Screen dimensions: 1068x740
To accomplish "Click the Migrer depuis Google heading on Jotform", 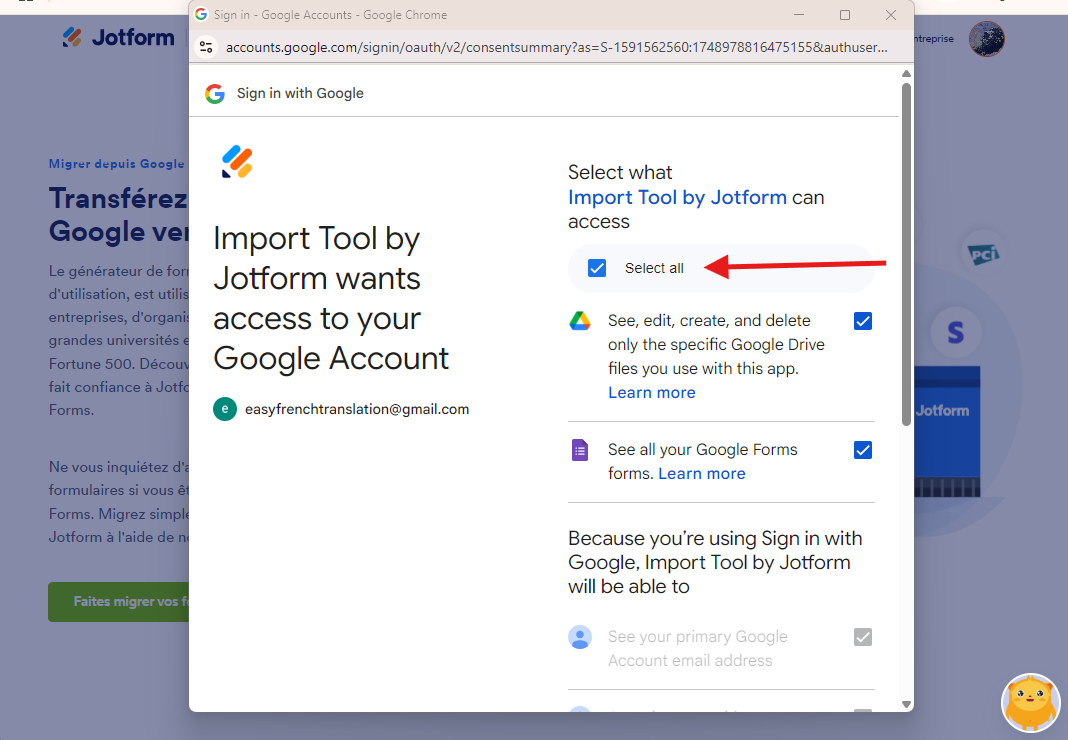I will click(116, 164).
